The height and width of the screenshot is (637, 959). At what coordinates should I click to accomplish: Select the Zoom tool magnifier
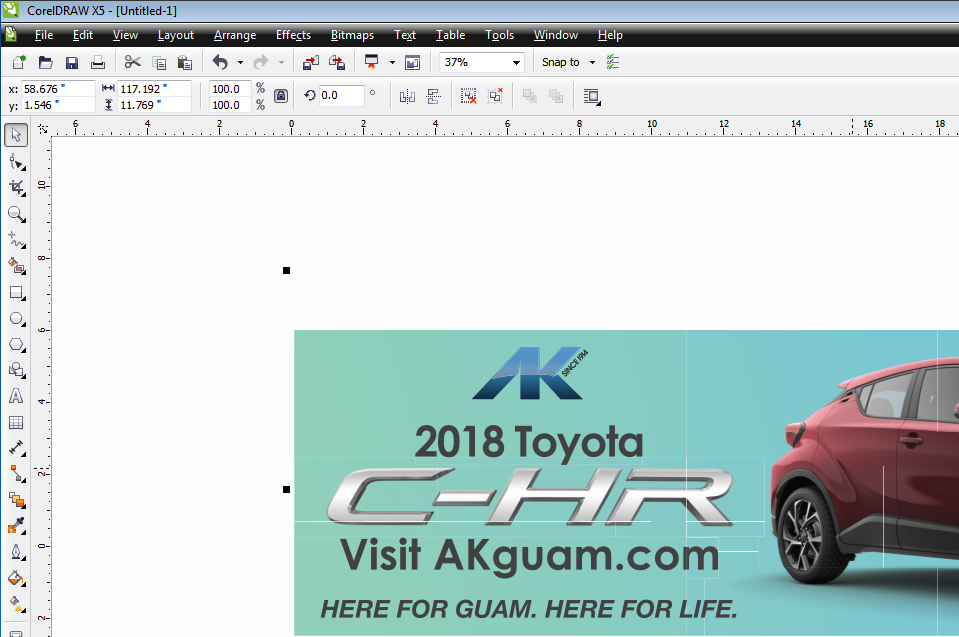(x=17, y=214)
